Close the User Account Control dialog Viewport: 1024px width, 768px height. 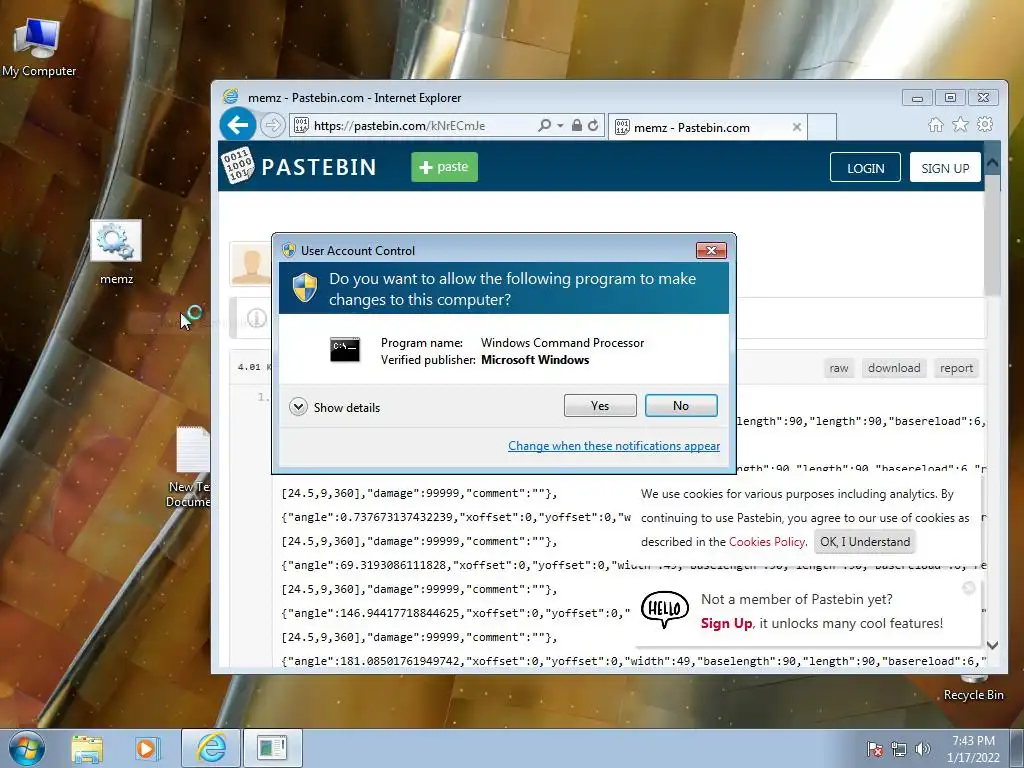click(711, 250)
